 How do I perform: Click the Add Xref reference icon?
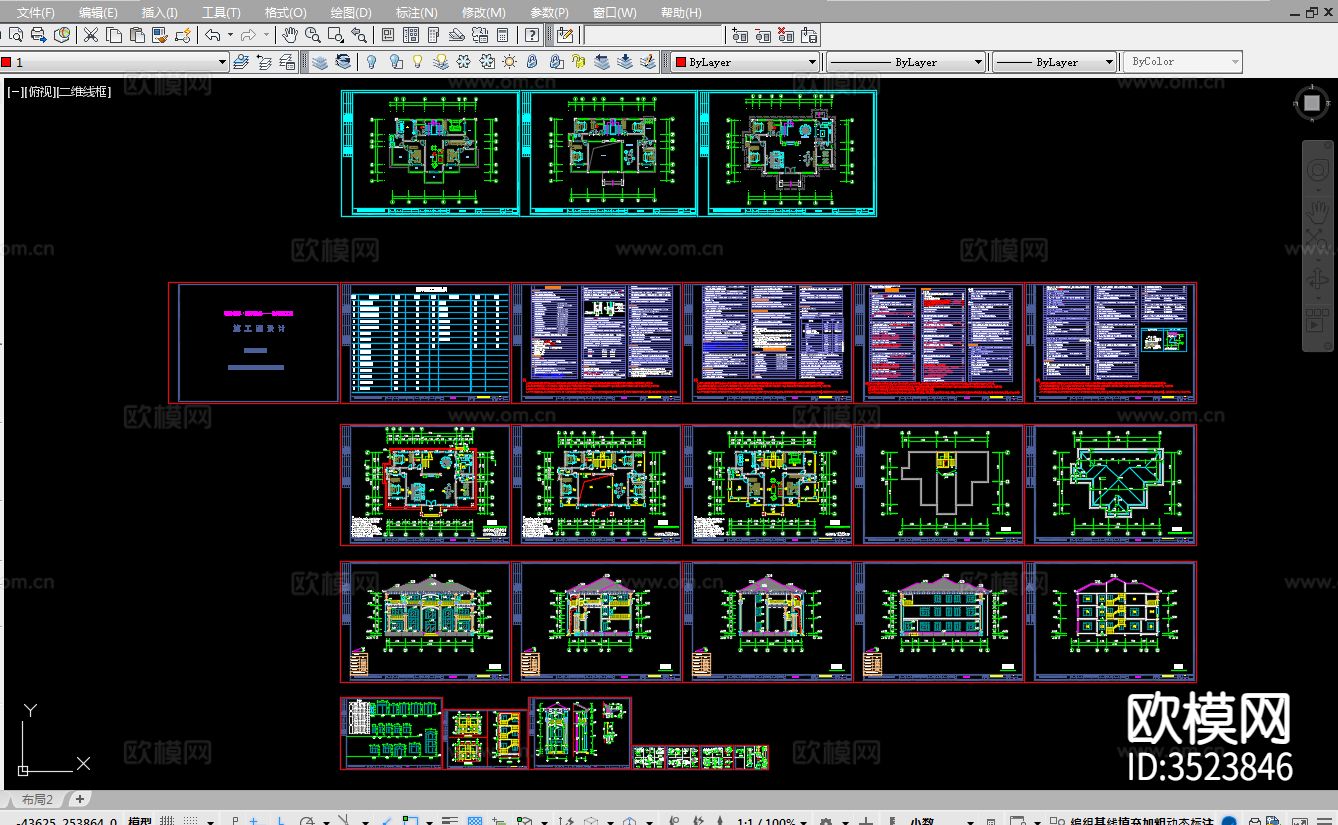pos(740,35)
